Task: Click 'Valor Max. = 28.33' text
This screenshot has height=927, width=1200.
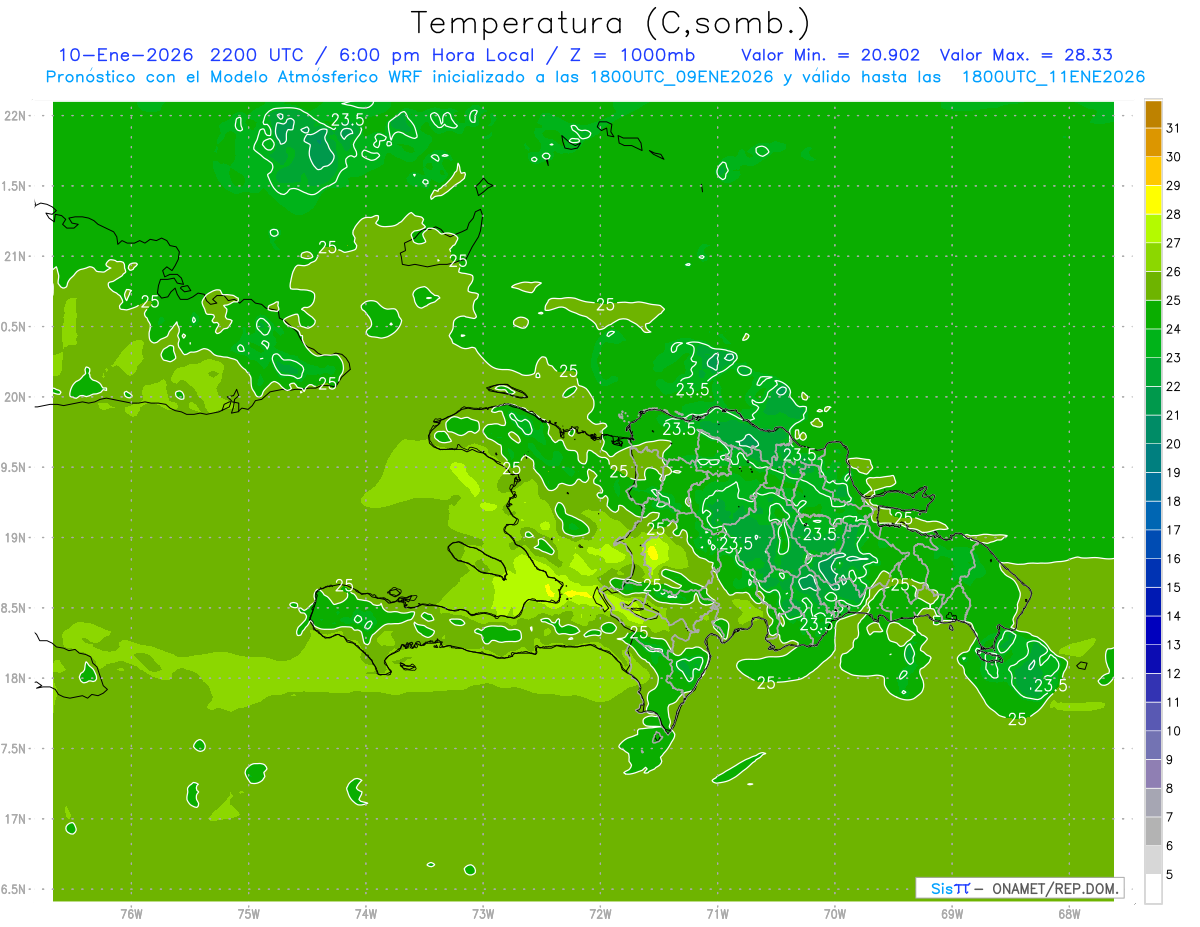Action: click(x=1027, y=55)
